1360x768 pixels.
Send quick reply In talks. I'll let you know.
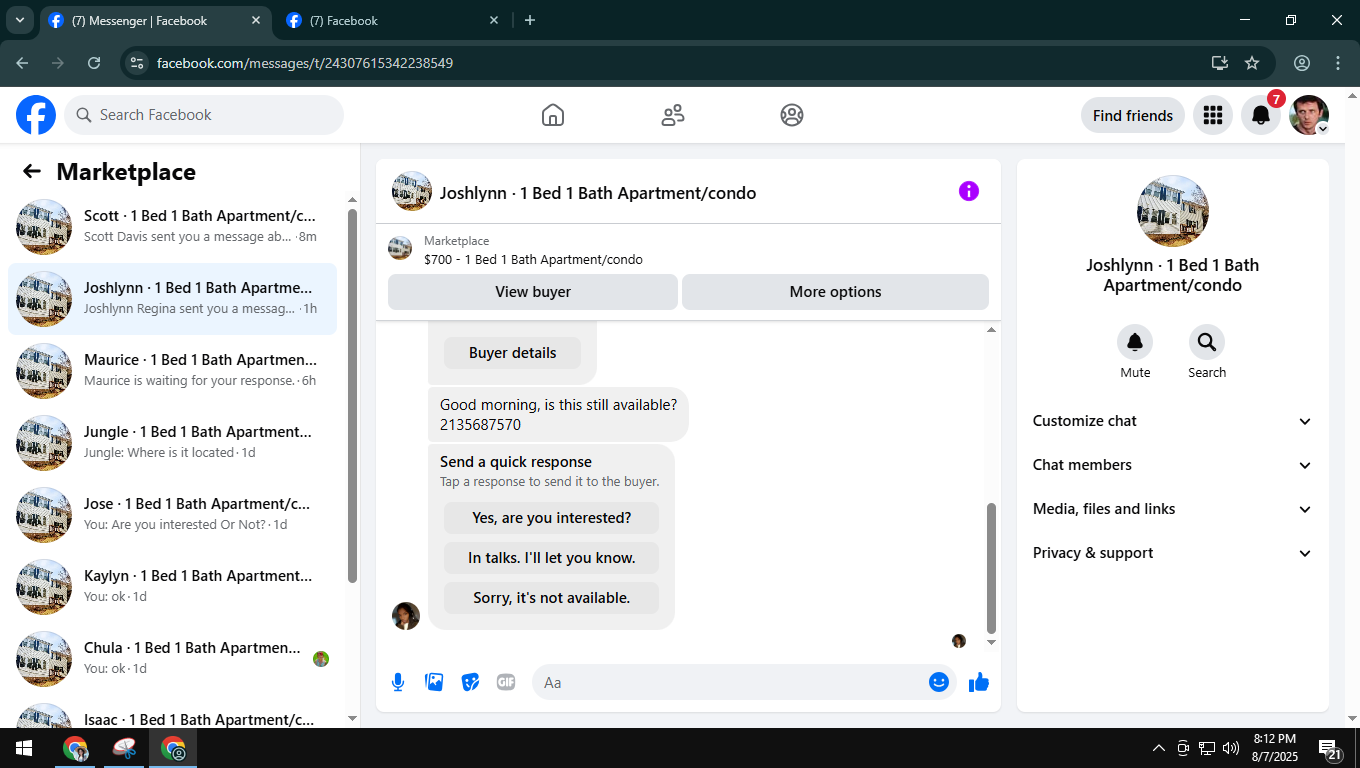point(552,558)
